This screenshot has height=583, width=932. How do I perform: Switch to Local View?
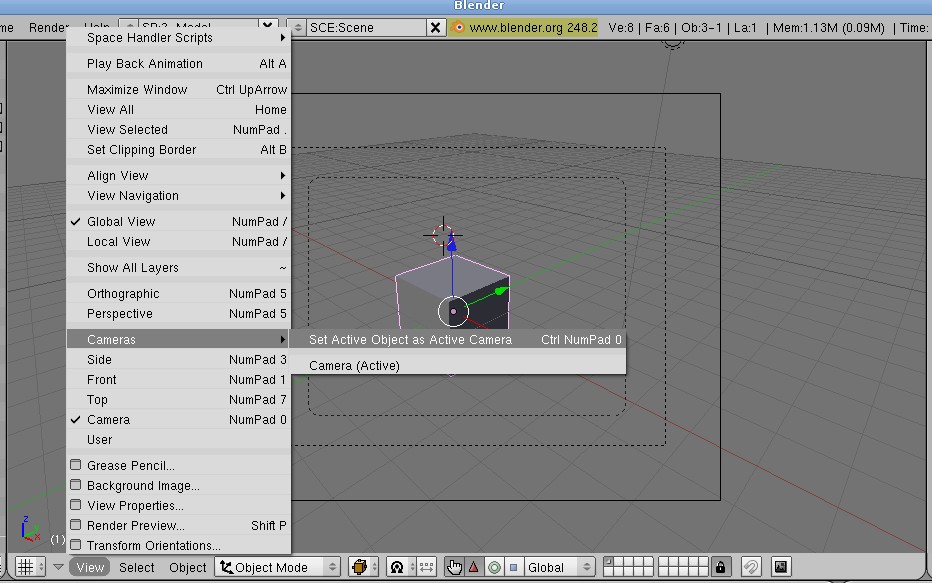(178, 242)
